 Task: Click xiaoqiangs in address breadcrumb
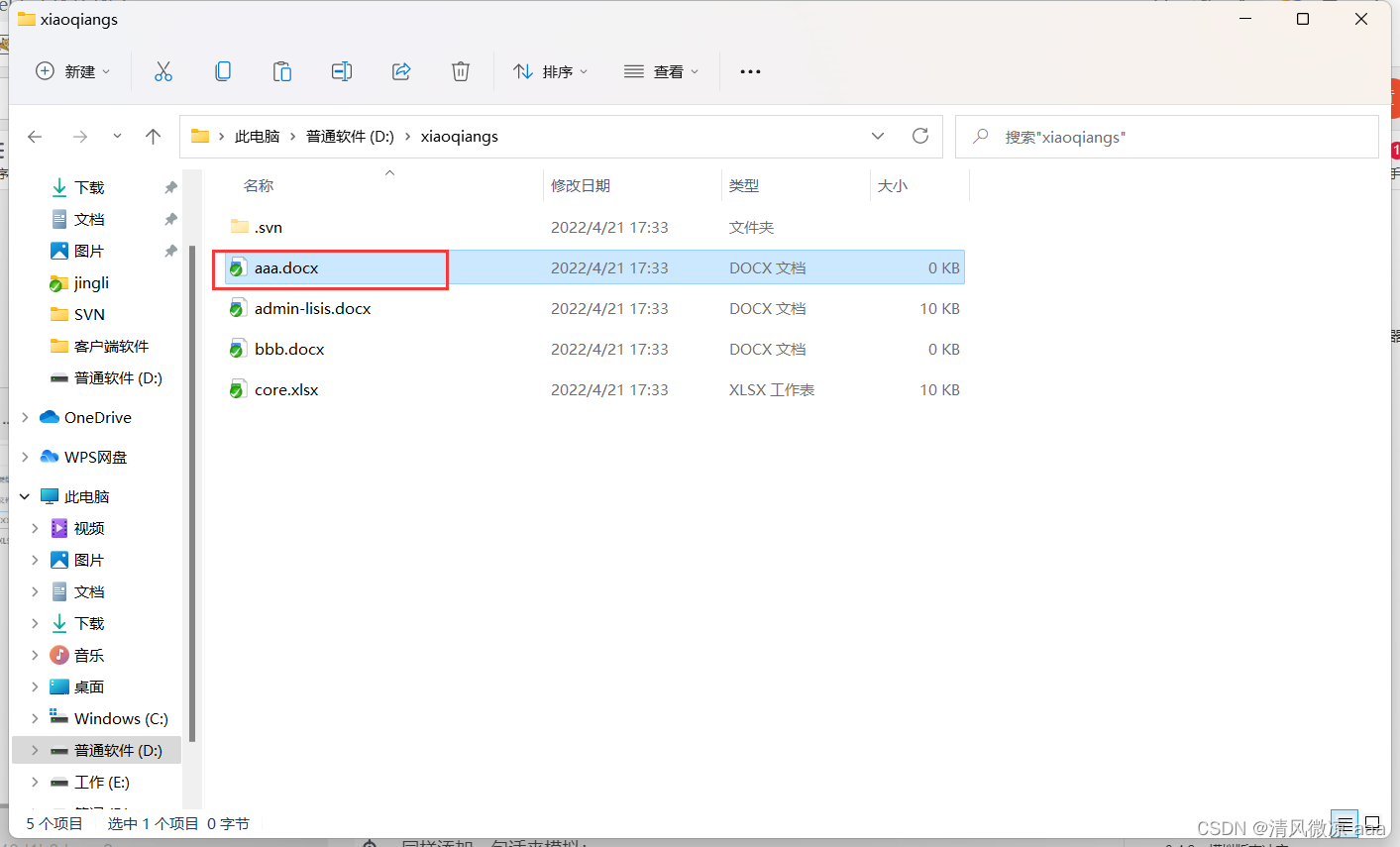pos(460,137)
